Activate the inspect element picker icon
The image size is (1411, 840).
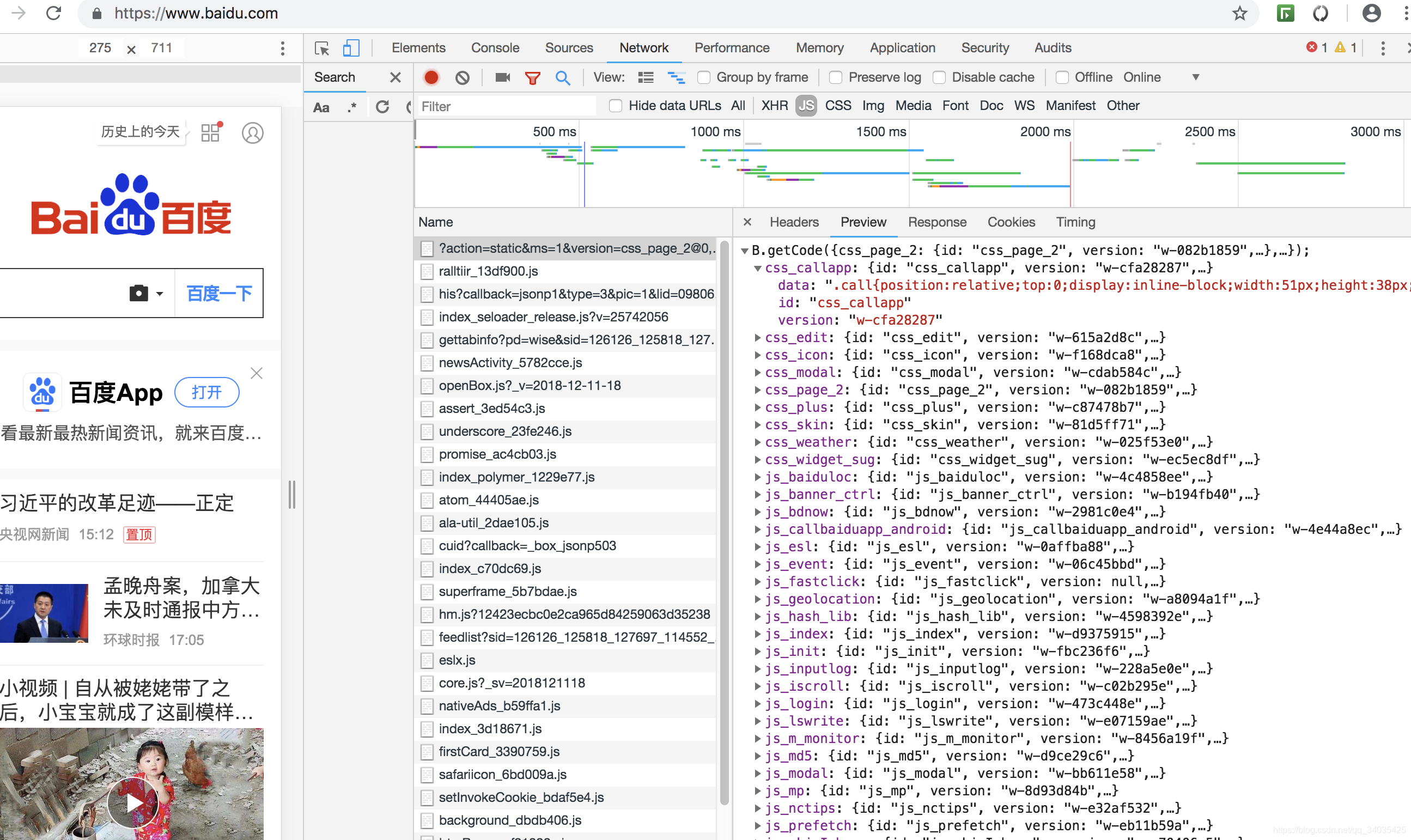(x=322, y=48)
